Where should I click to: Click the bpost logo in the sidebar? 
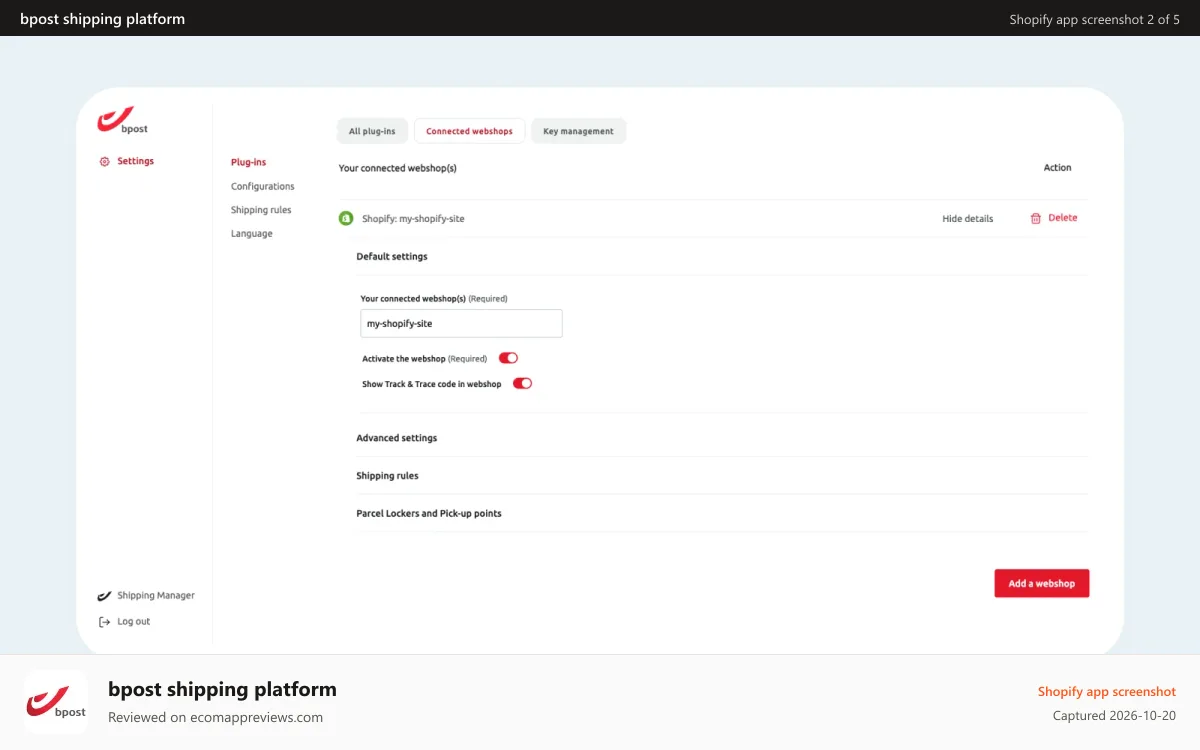pos(123,121)
